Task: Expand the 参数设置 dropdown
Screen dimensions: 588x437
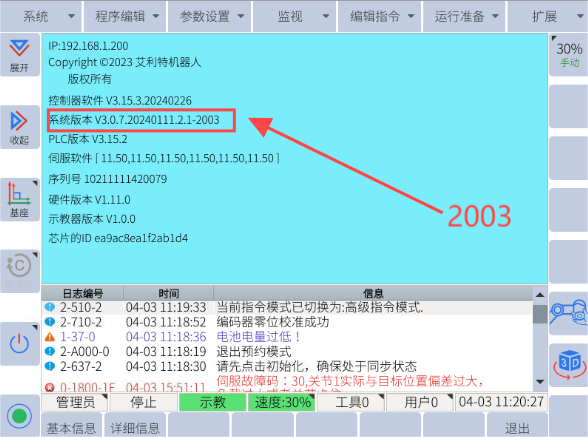Action: [x=210, y=17]
